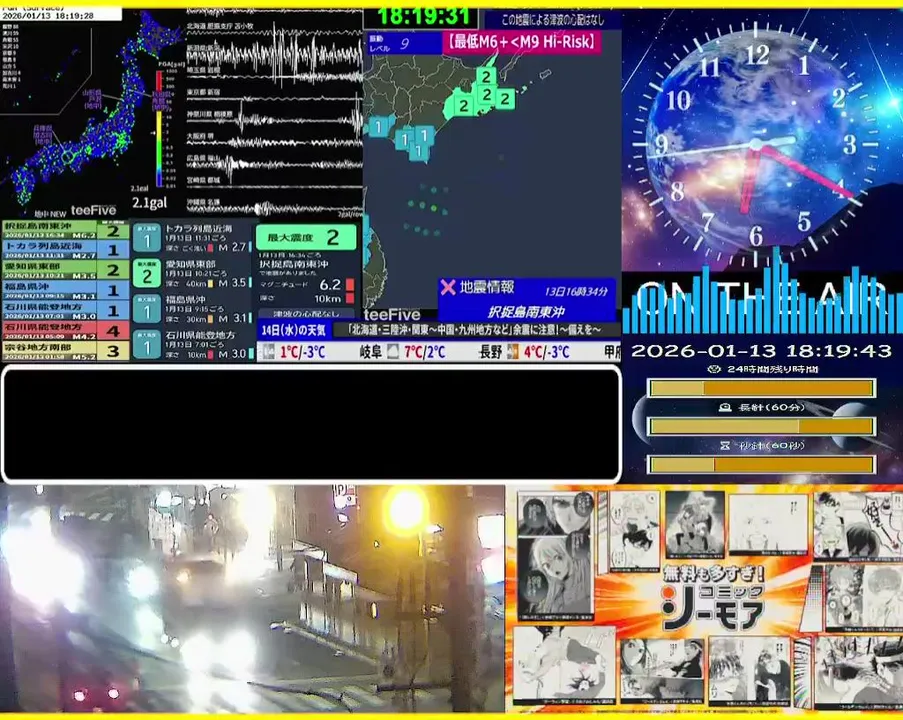Screen dimensions: 903x720
Task: Click the 2026-01-13 18:19:43 datetime
Action: 761,350
